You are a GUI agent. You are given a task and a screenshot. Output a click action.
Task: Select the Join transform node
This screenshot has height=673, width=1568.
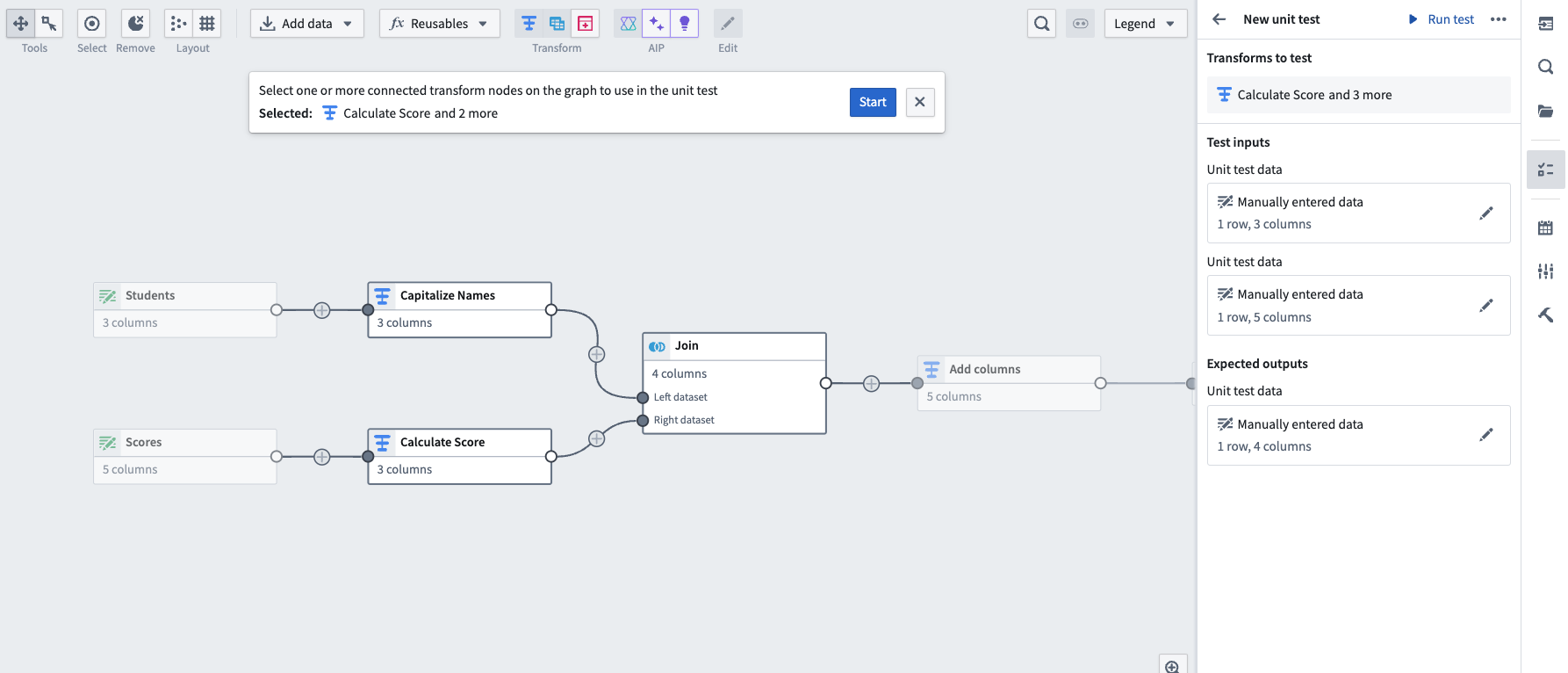coord(734,383)
